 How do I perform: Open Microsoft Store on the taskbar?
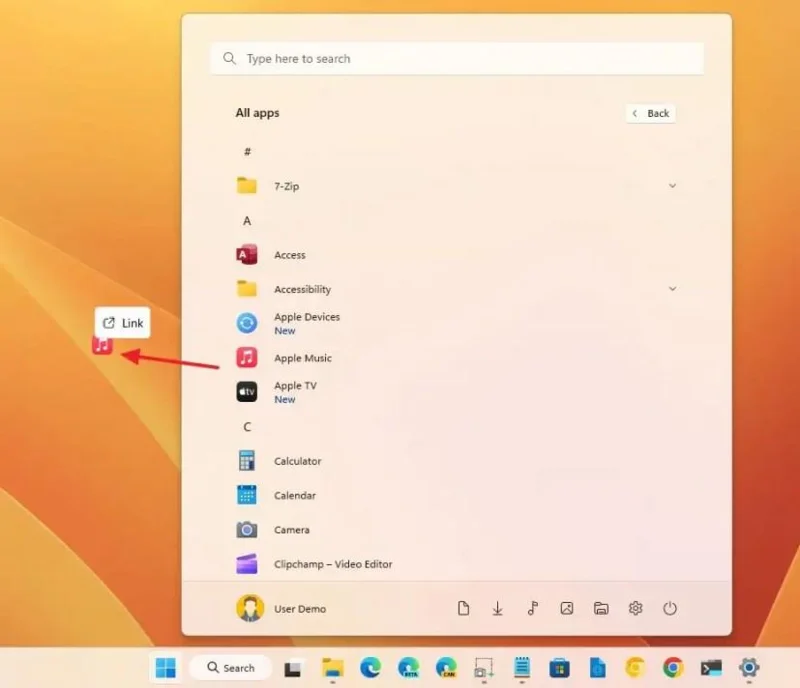coord(559,668)
